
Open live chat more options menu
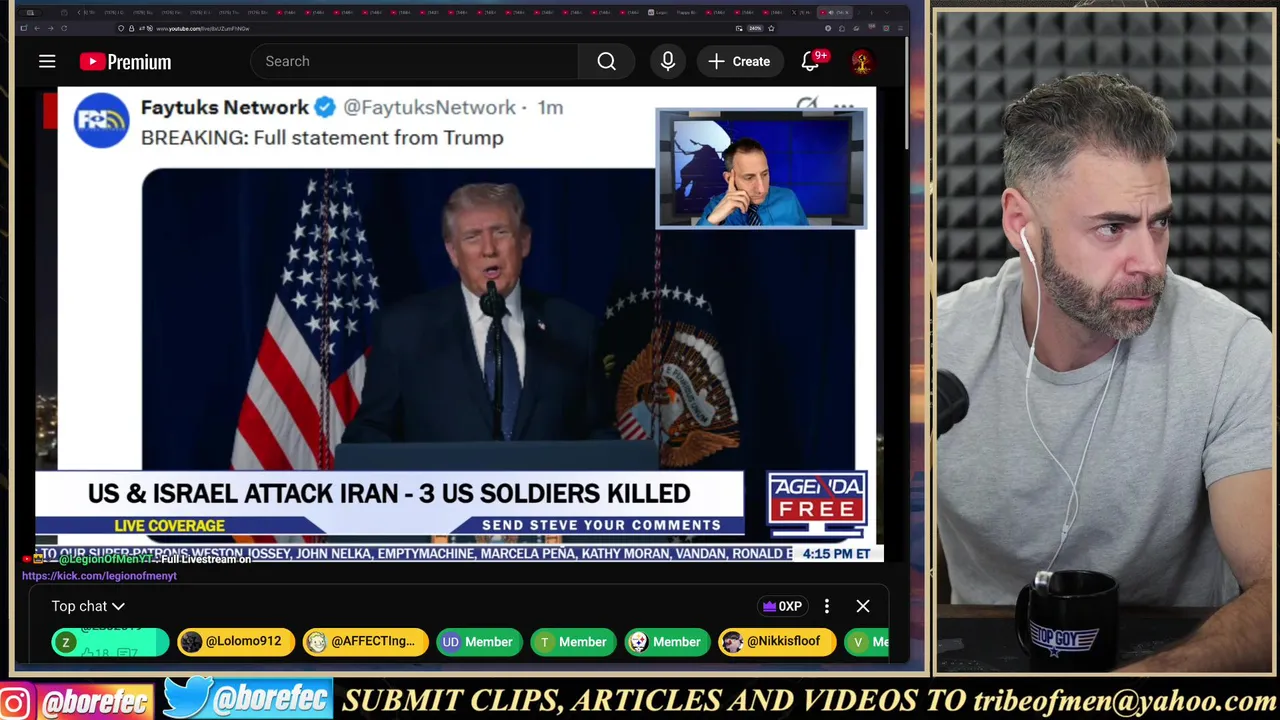pyautogui.click(x=827, y=606)
